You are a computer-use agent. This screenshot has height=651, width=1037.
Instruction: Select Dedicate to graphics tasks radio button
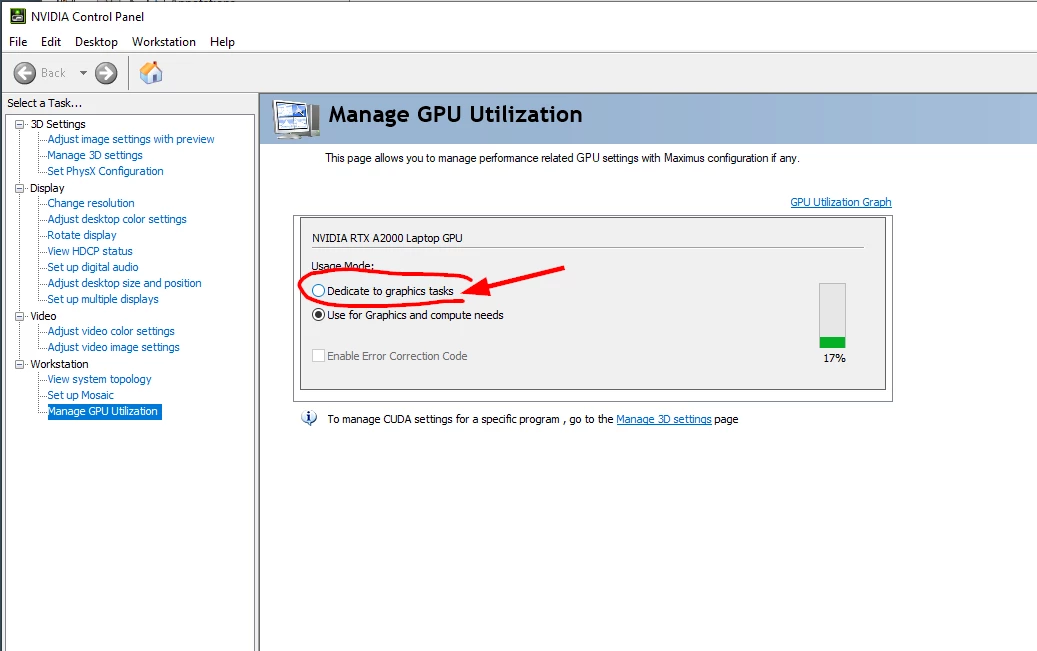point(318,290)
